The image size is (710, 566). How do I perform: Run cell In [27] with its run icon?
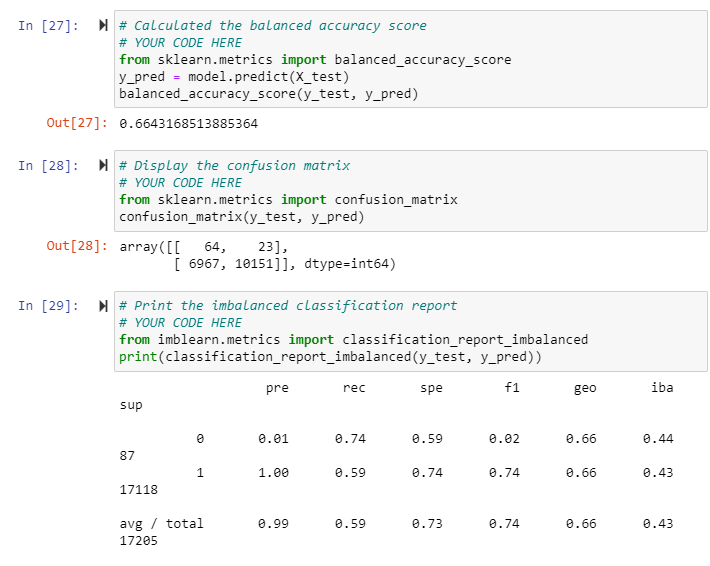click(x=103, y=25)
